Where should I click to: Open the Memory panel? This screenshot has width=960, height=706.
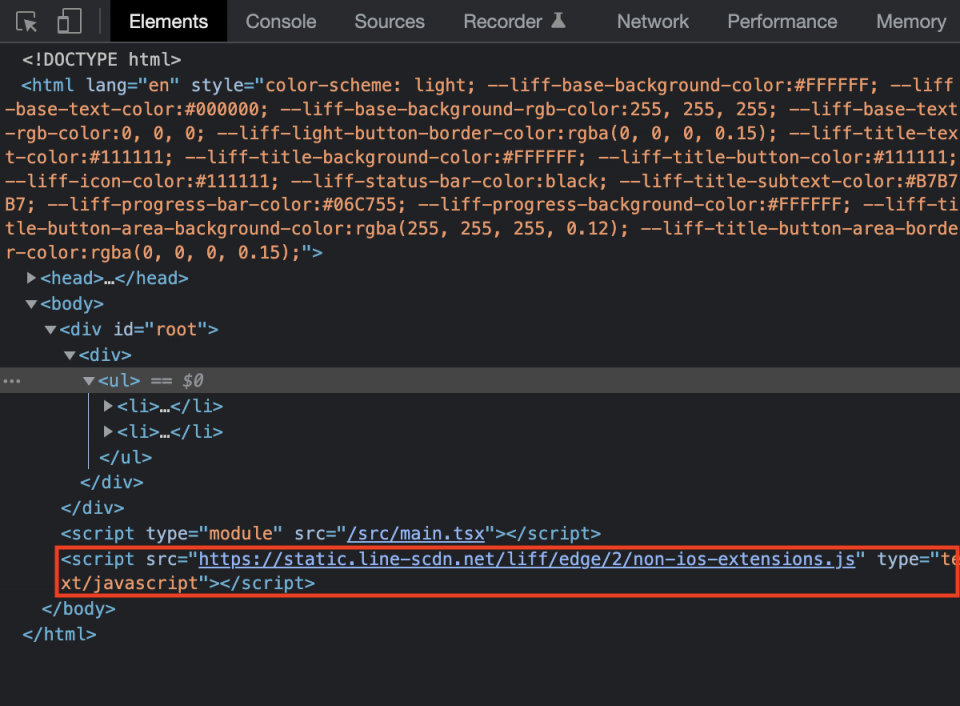[909, 21]
